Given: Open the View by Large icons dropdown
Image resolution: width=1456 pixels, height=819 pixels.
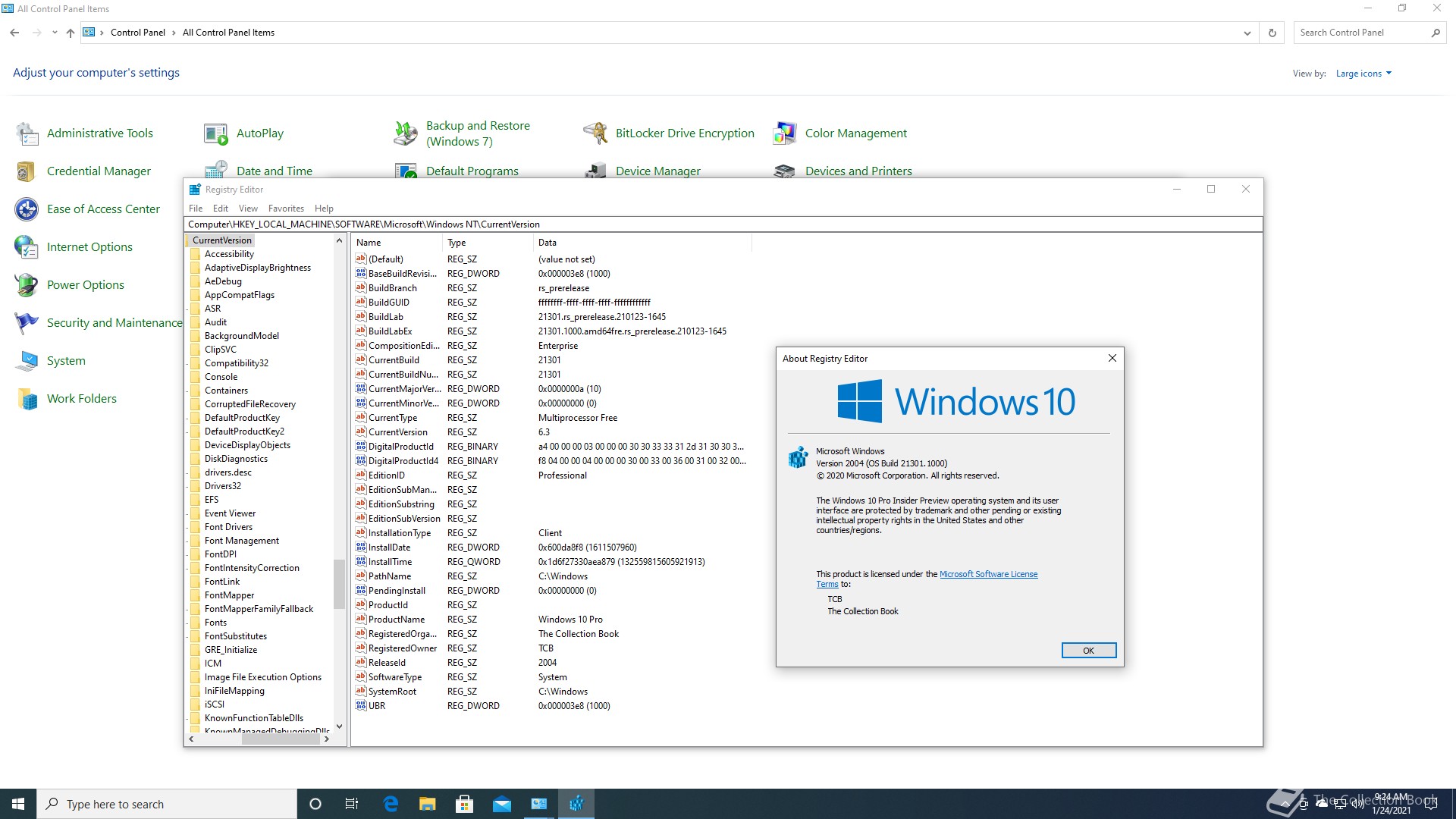Looking at the screenshot, I should [1363, 74].
